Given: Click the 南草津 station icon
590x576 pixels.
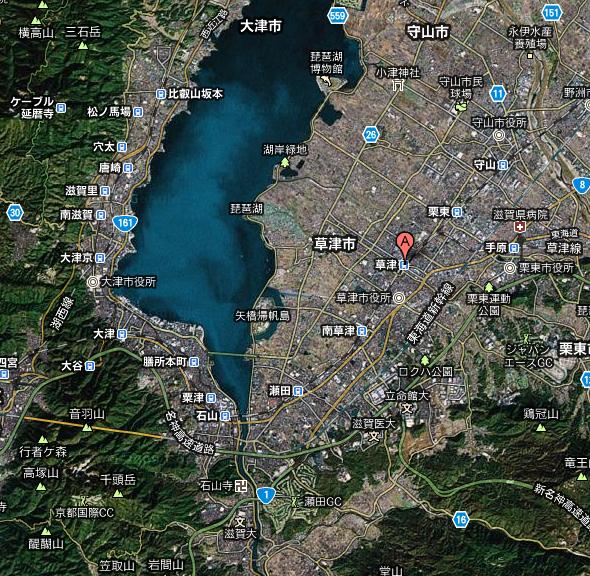Looking at the screenshot, I should tap(362, 331).
